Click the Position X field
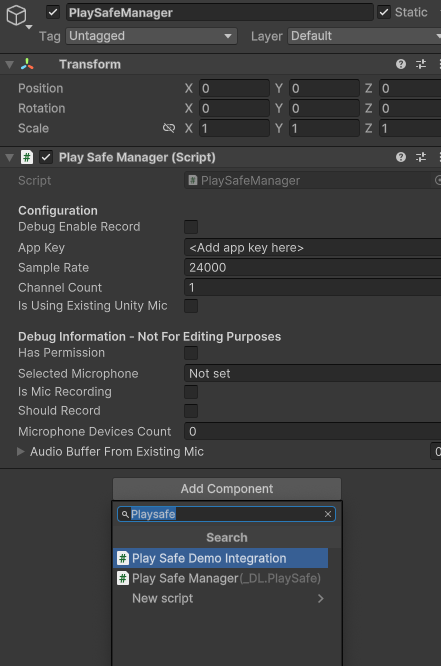This screenshot has width=441, height=666. click(234, 88)
